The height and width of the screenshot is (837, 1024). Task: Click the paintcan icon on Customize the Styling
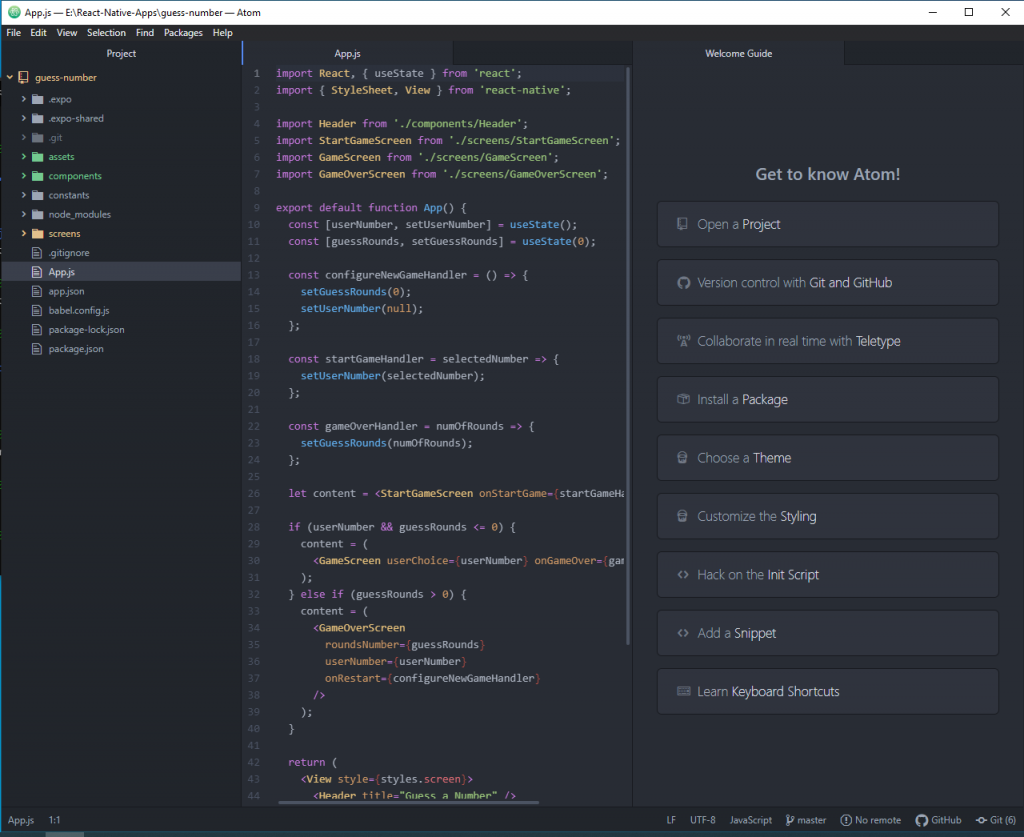pyautogui.click(x=682, y=516)
